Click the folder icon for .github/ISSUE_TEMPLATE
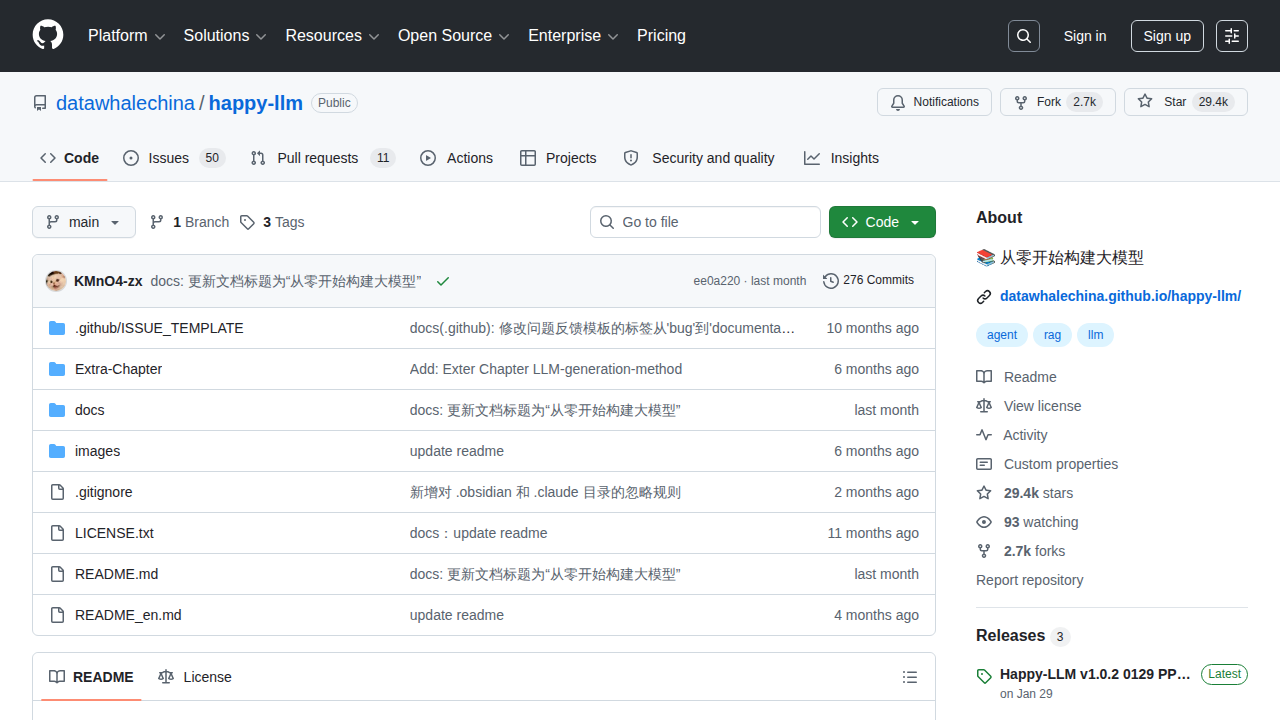 (x=57, y=328)
